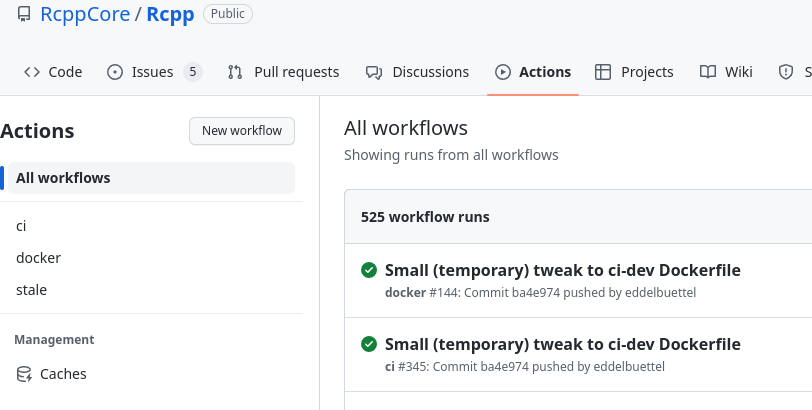Click the Projects table icon
Screen dimensions: 812x410
tap(603, 72)
